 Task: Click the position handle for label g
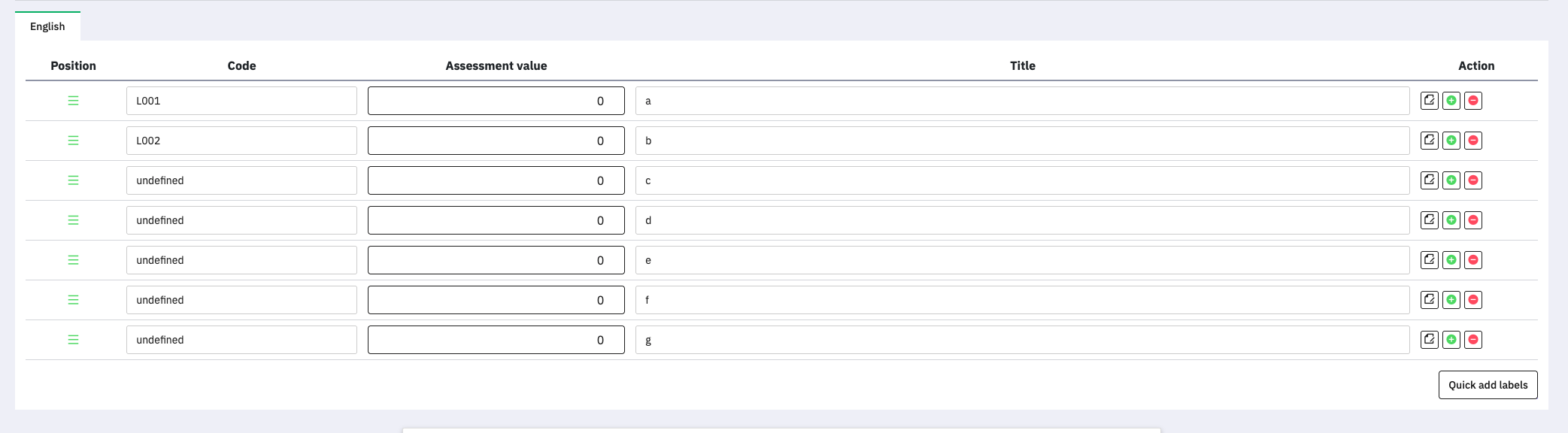click(x=73, y=340)
